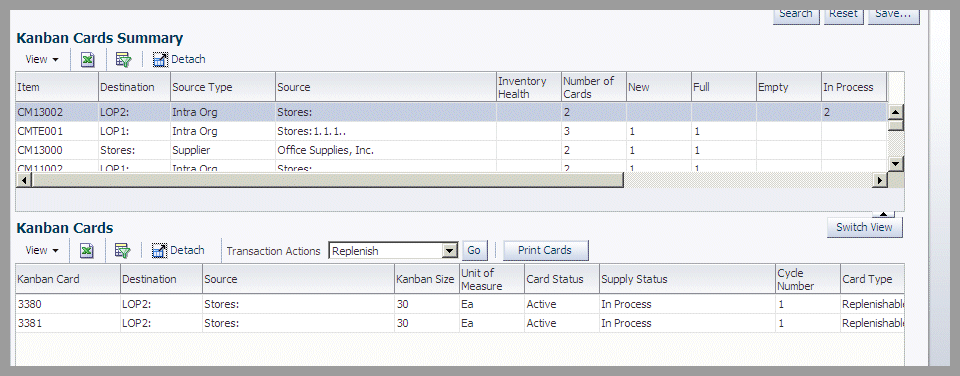Export Kanban Cards table to Excel

(88, 250)
